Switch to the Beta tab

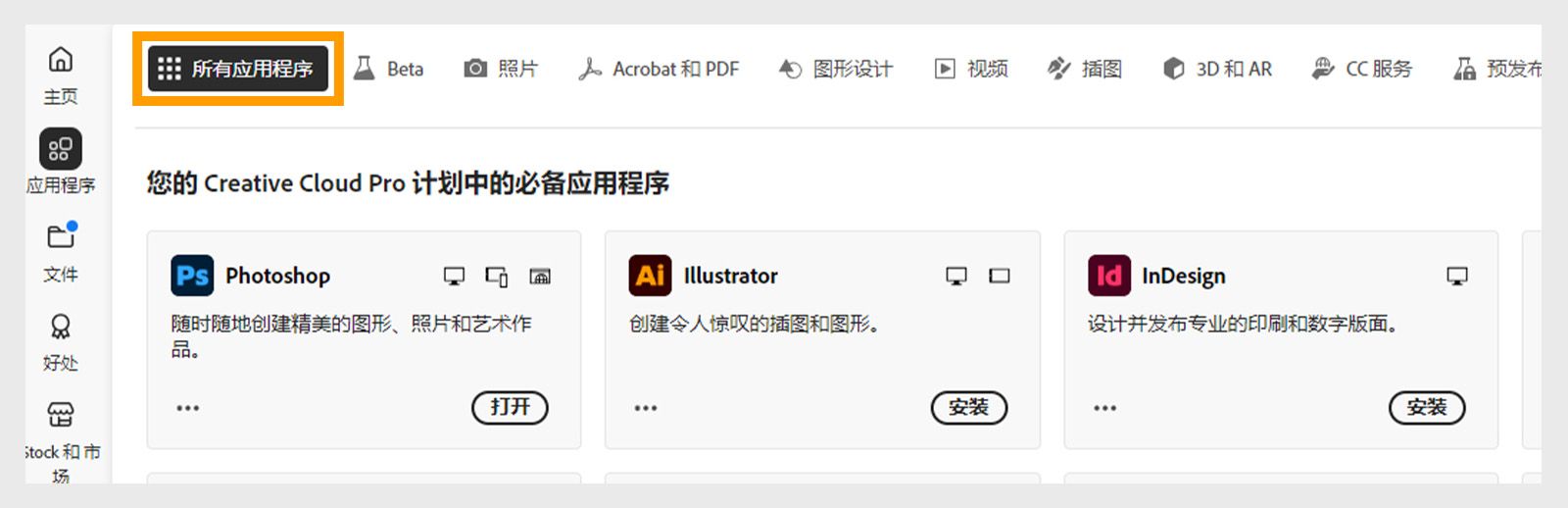coord(389,69)
